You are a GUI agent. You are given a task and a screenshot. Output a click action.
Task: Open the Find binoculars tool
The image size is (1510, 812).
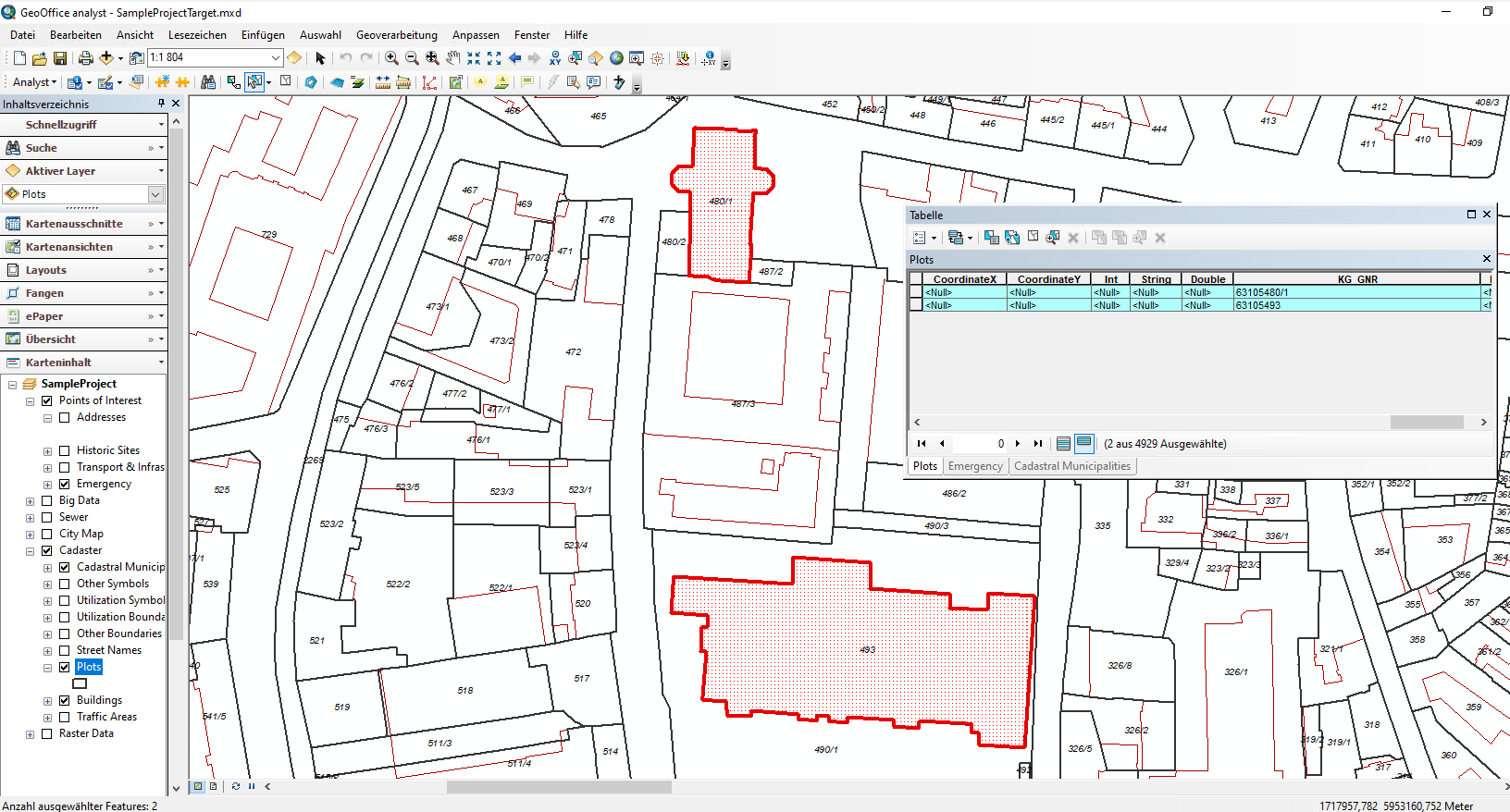[208, 82]
